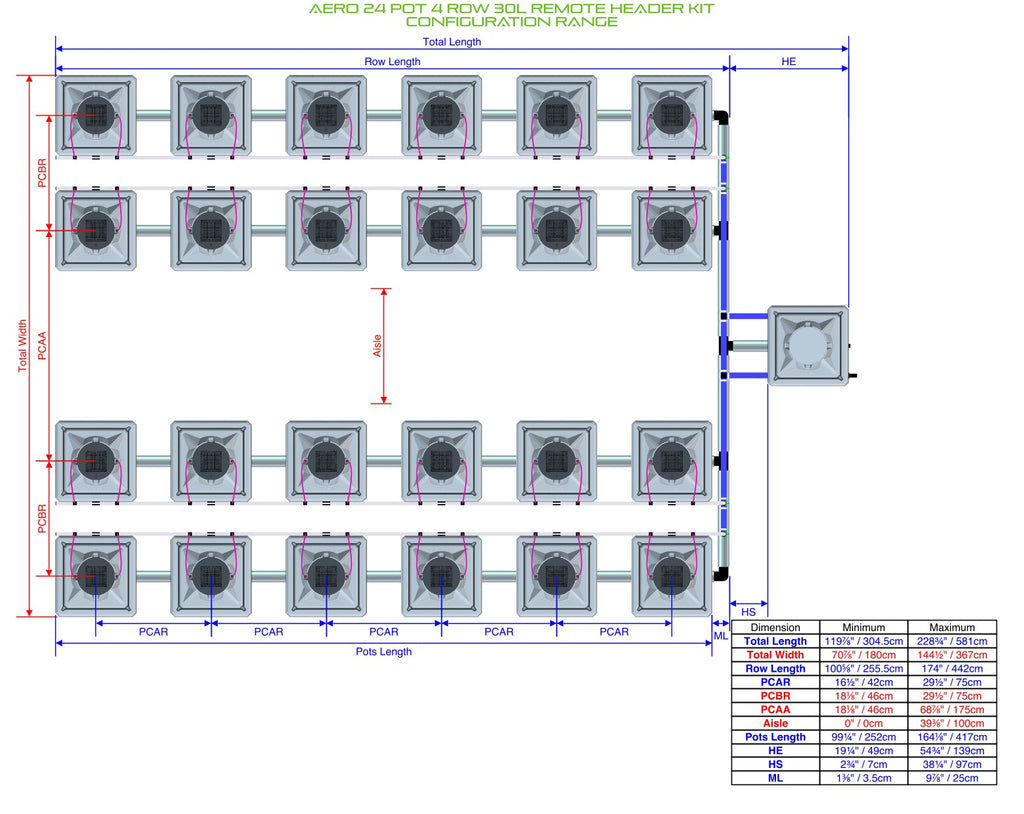Click the 'Row Length' label on the diagram's dimension arrow
1024x814 pixels.
coord(392,61)
